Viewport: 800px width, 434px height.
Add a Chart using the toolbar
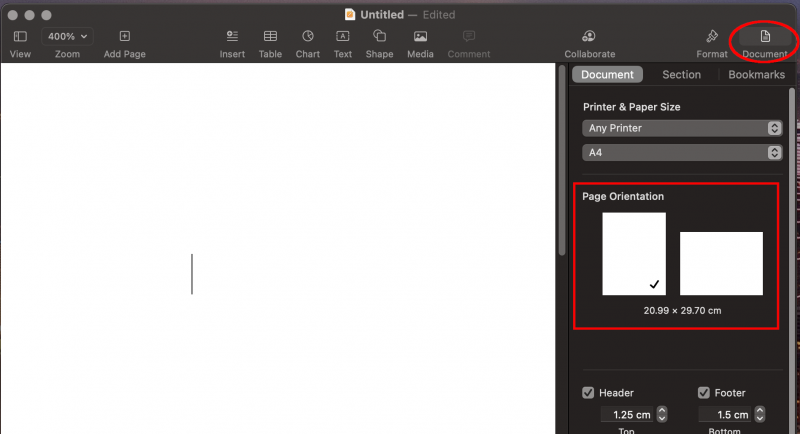(x=307, y=37)
